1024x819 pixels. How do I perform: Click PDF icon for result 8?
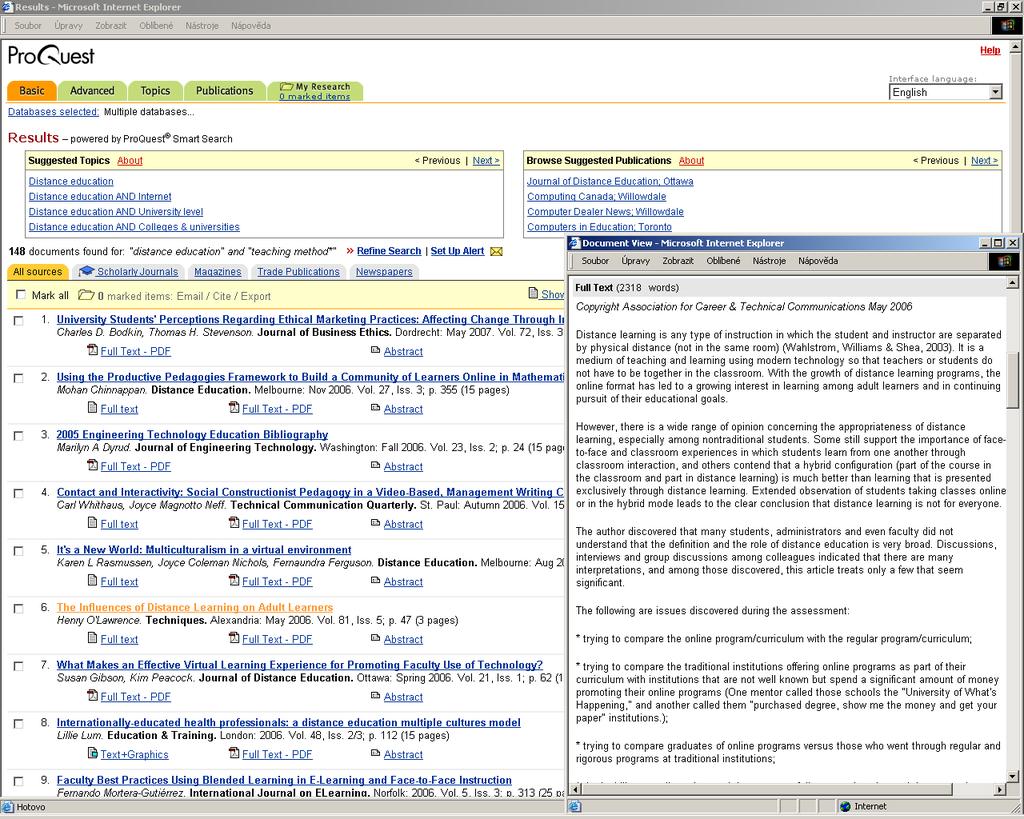[x=234, y=753]
